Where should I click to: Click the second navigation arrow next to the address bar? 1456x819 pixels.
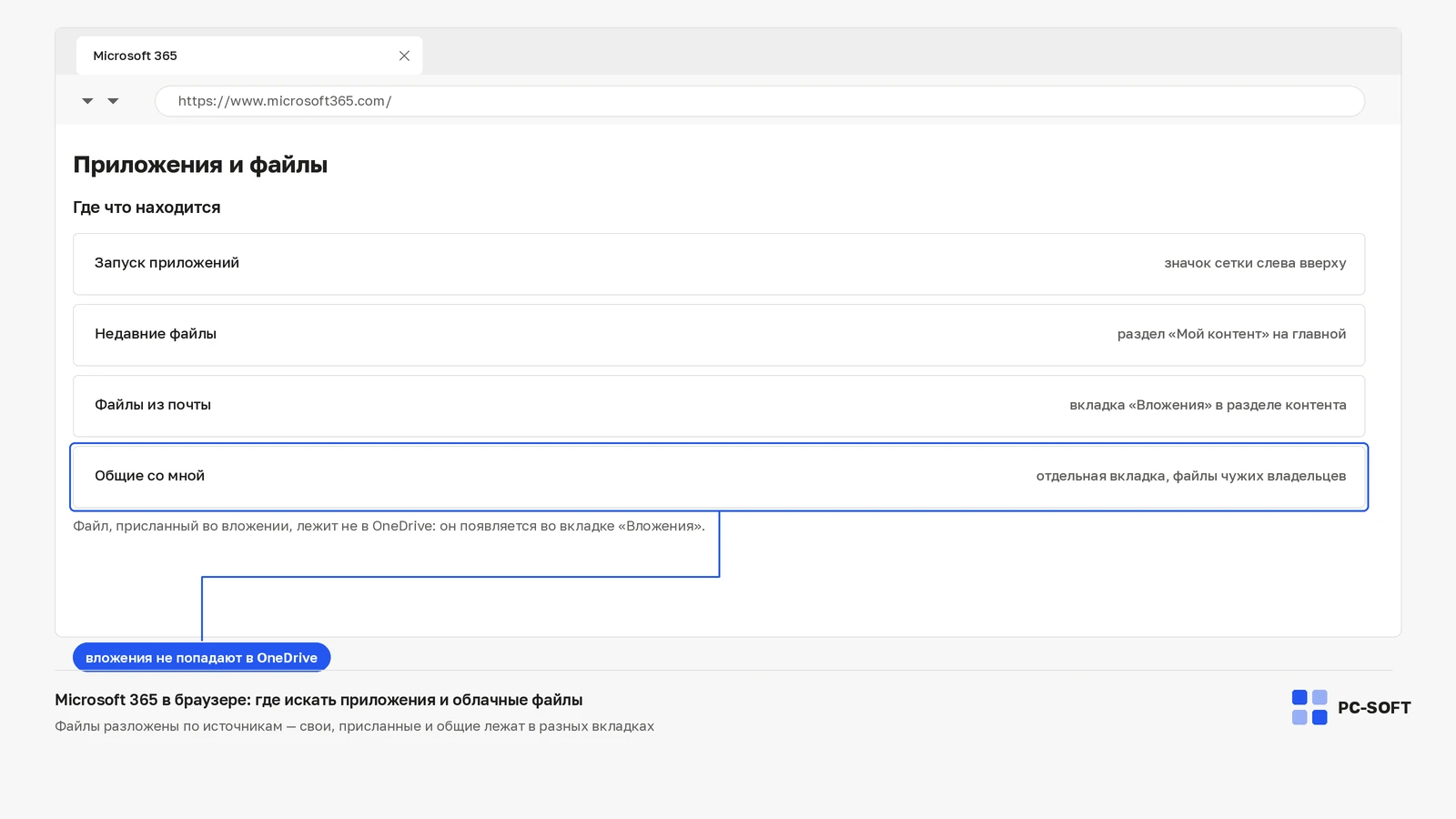(x=113, y=101)
